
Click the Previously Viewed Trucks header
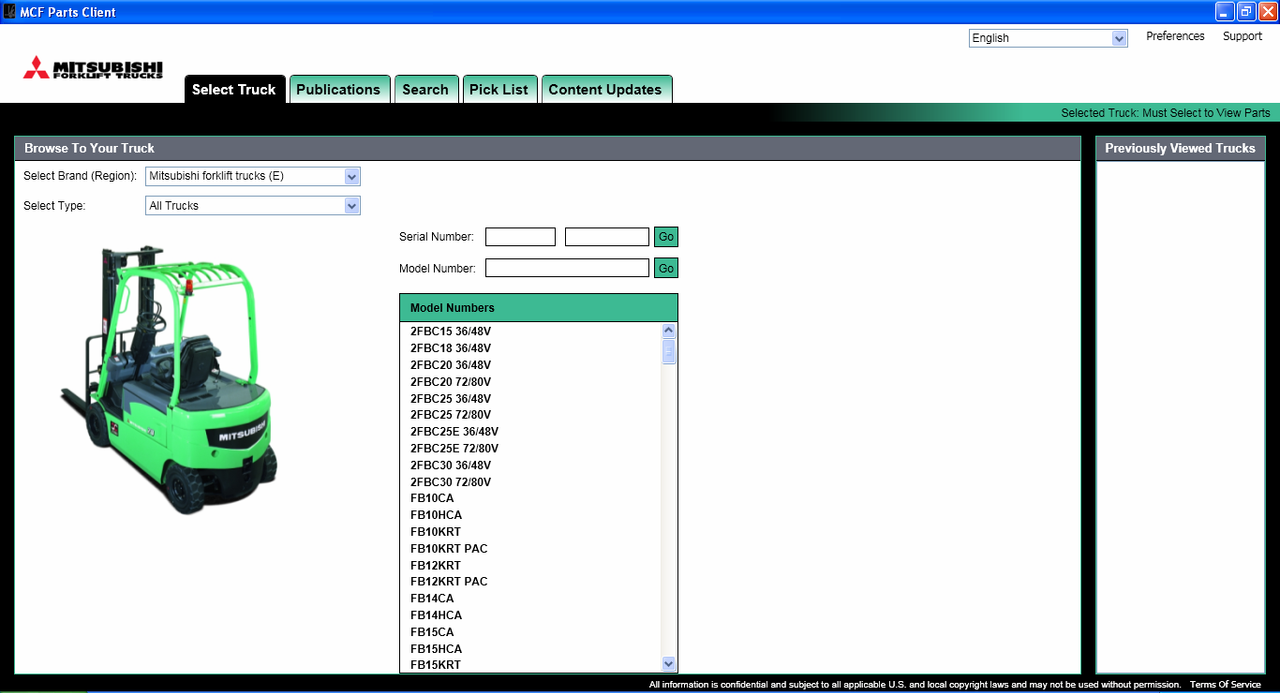[1180, 148]
